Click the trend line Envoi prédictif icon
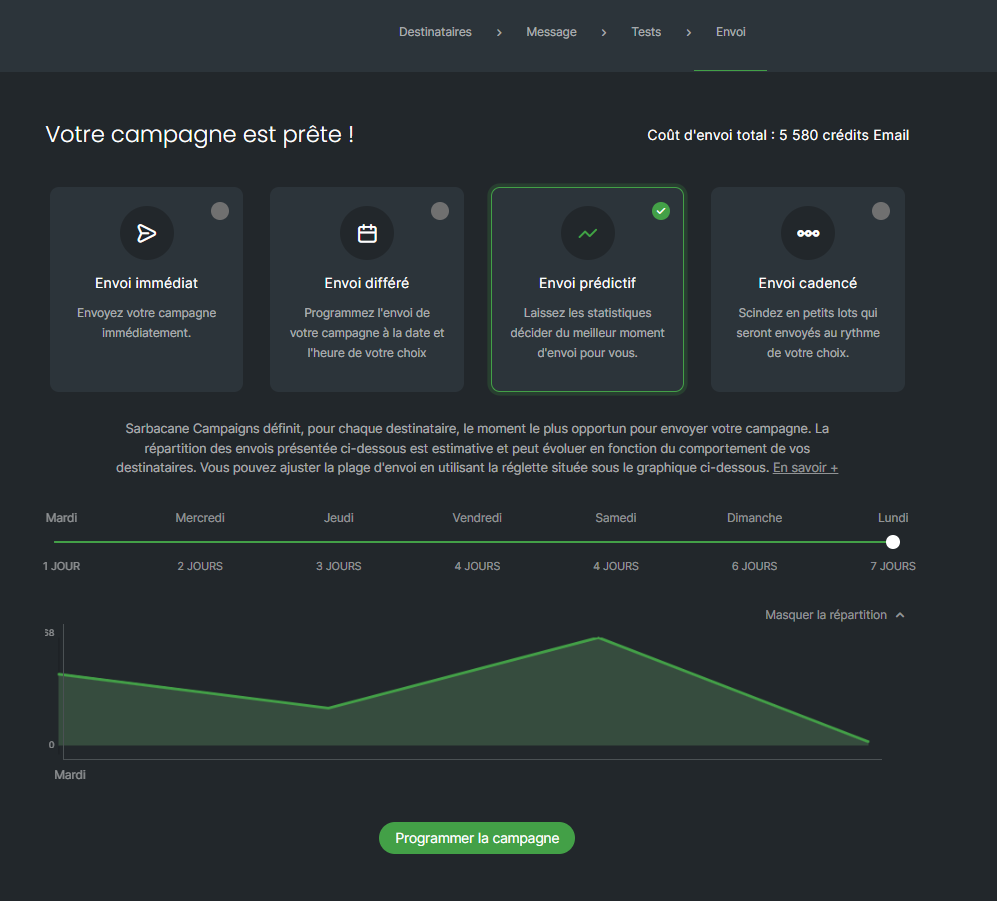Image resolution: width=997 pixels, height=901 pixels. pos(588,233)
